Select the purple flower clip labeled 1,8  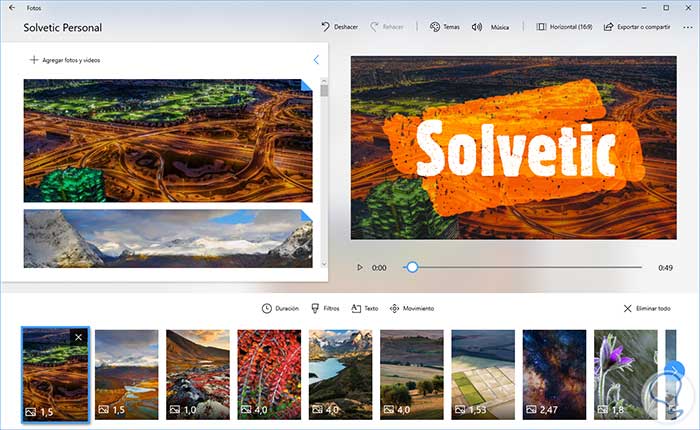pos(625,375)
